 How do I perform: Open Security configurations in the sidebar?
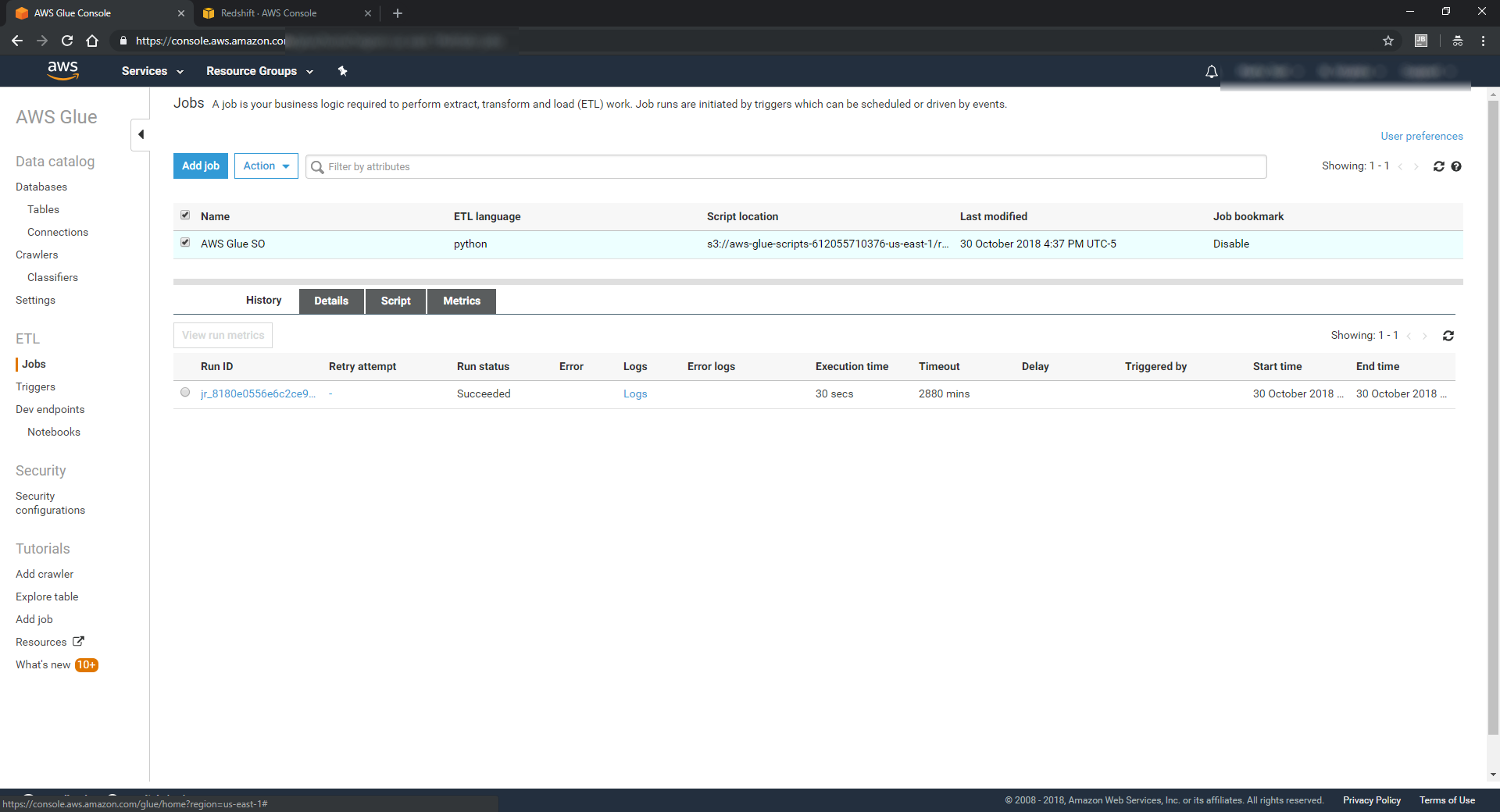click(50, 504)
